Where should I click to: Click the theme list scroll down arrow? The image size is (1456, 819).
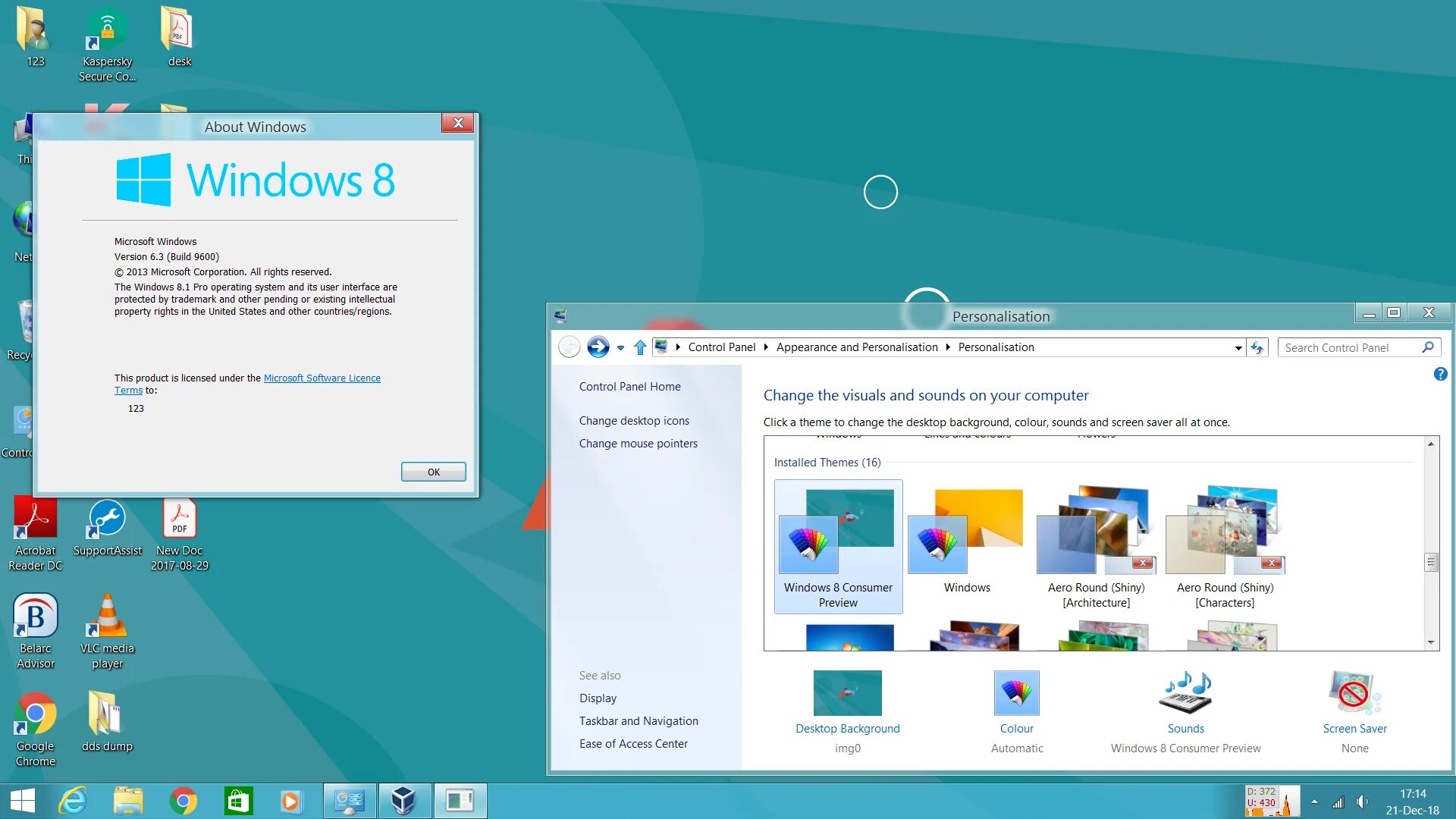[1431, 642]
